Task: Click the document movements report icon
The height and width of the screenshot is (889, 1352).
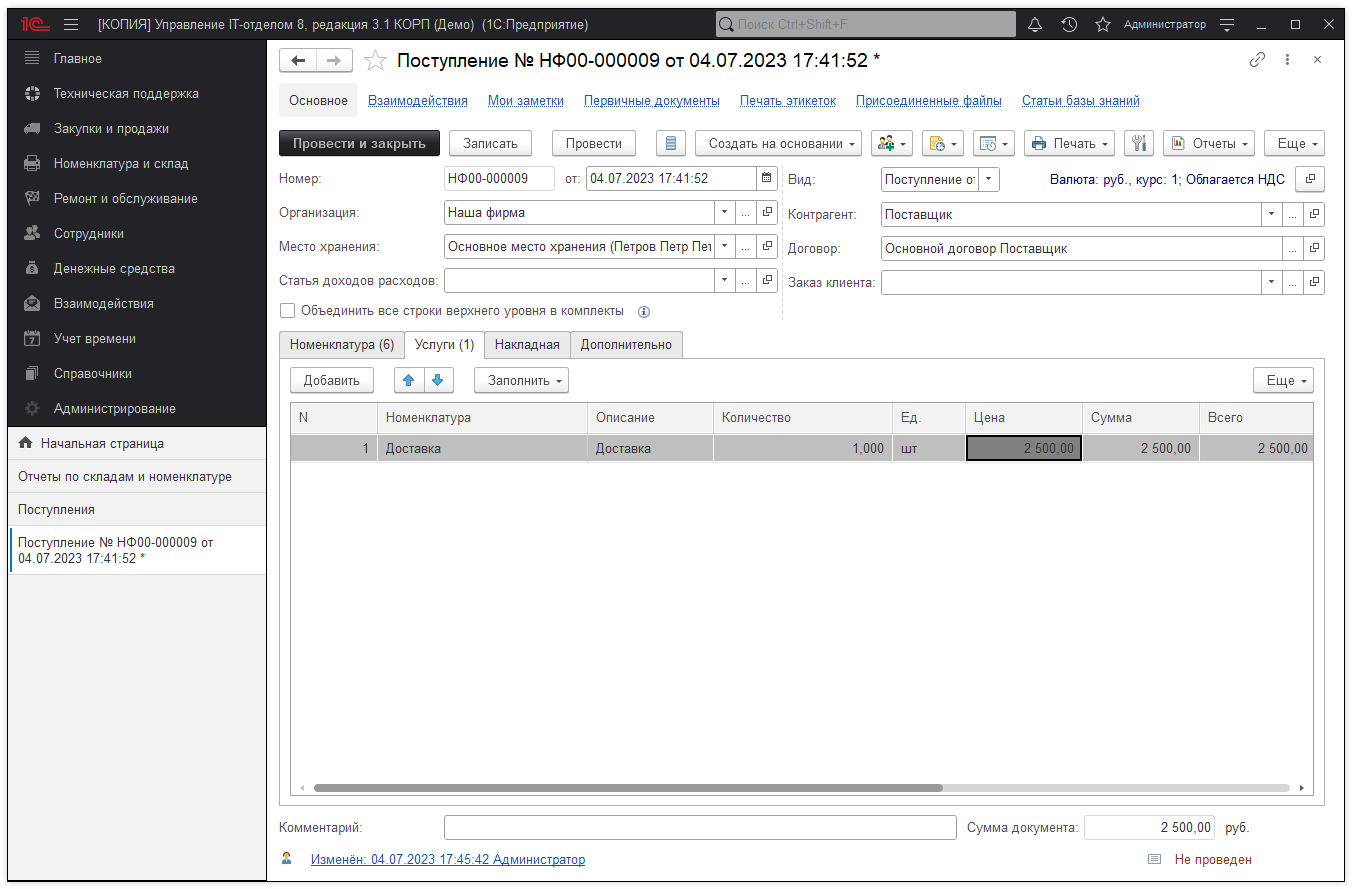Action: click(x=670, y=144)
